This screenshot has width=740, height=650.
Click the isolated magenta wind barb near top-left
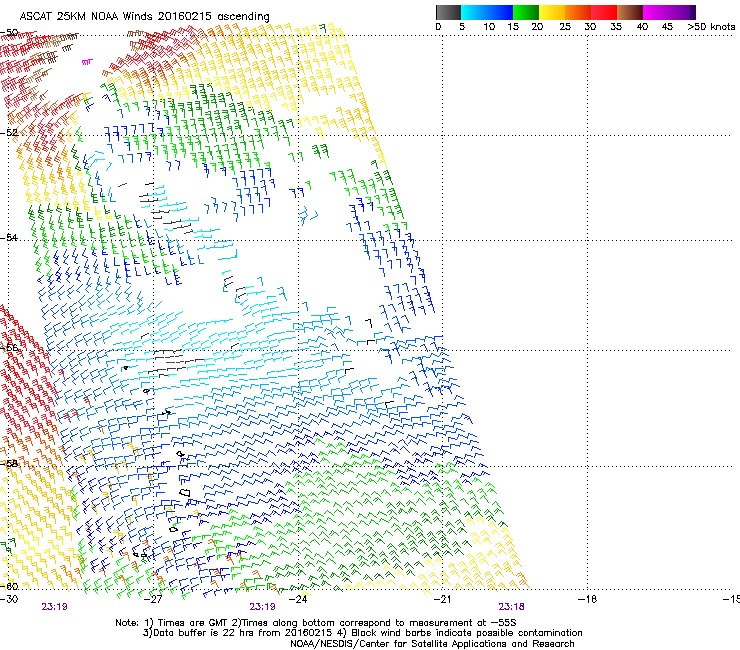click(87, 61)
